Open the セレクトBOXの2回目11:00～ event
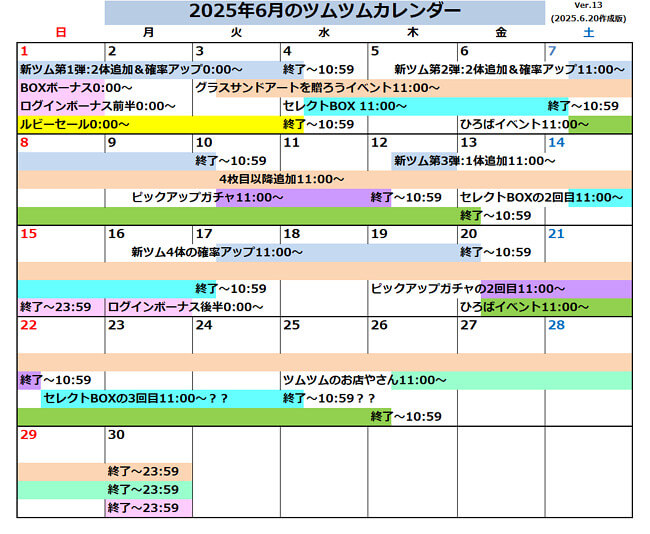The height and width of the screenshot is (534, 650). click(x=541, y=197)
